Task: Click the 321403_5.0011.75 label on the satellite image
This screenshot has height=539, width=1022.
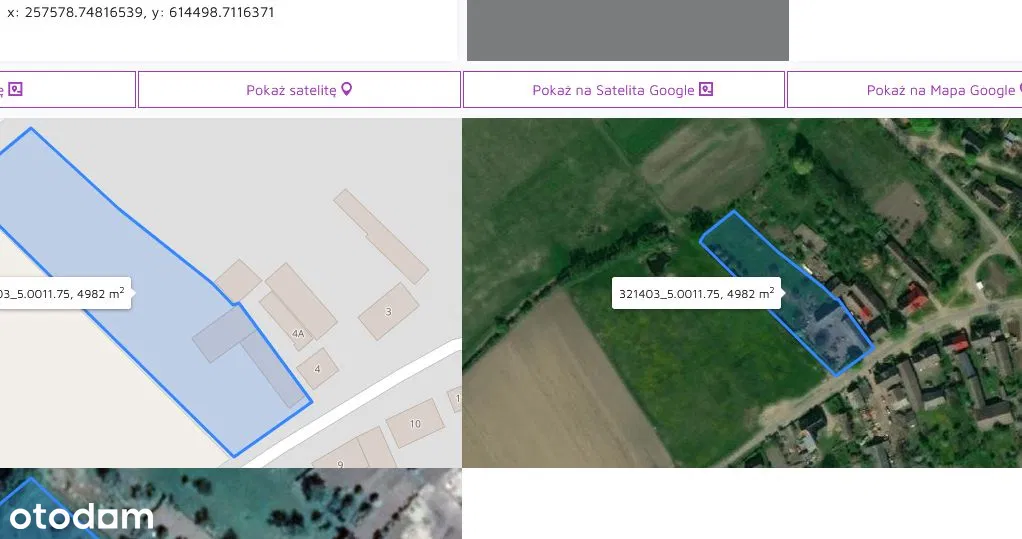Action: (x=696, y=293)
